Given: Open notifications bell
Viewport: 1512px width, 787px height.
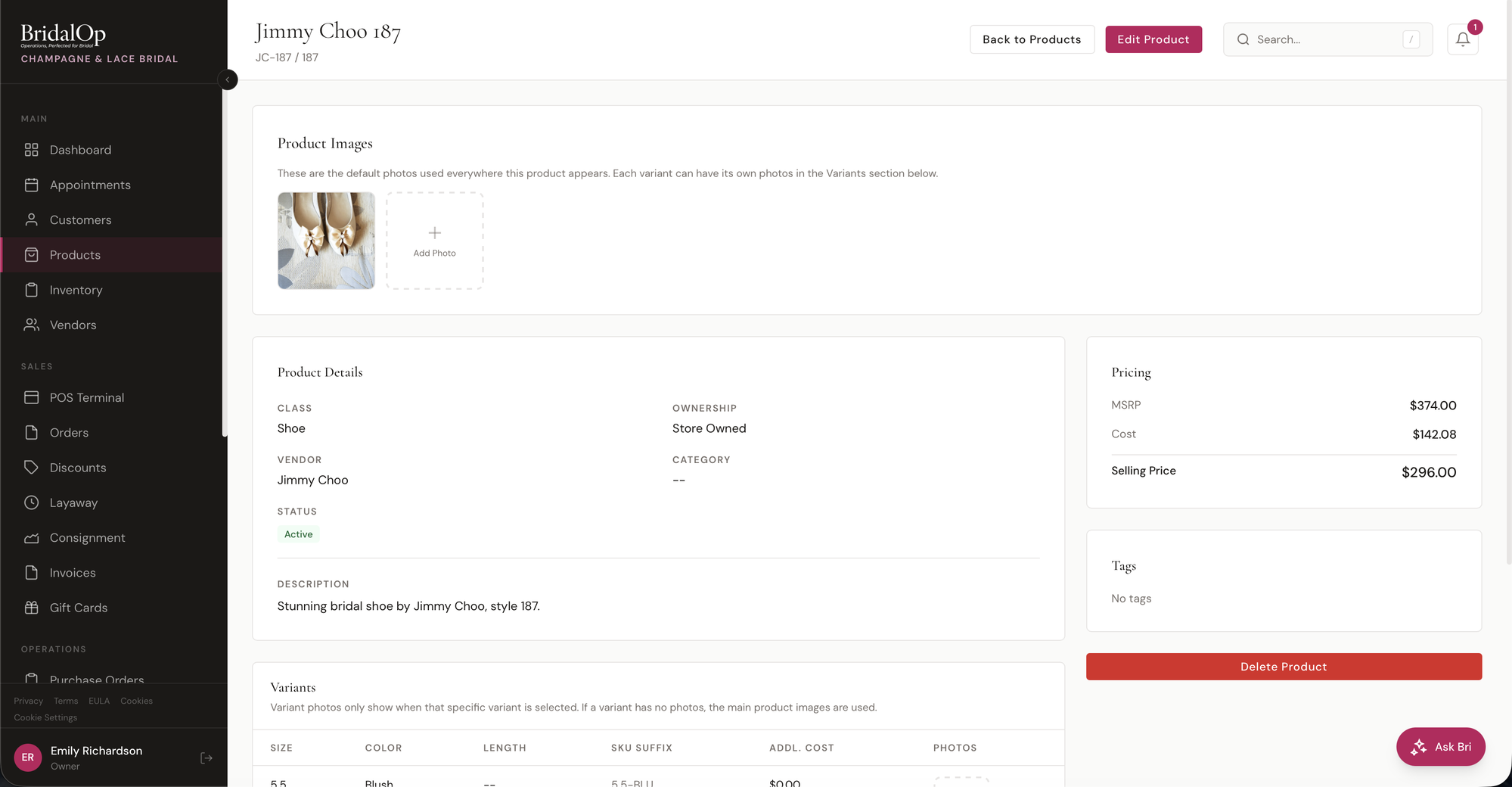Looking at the screenshot, I should point(1463,39).
